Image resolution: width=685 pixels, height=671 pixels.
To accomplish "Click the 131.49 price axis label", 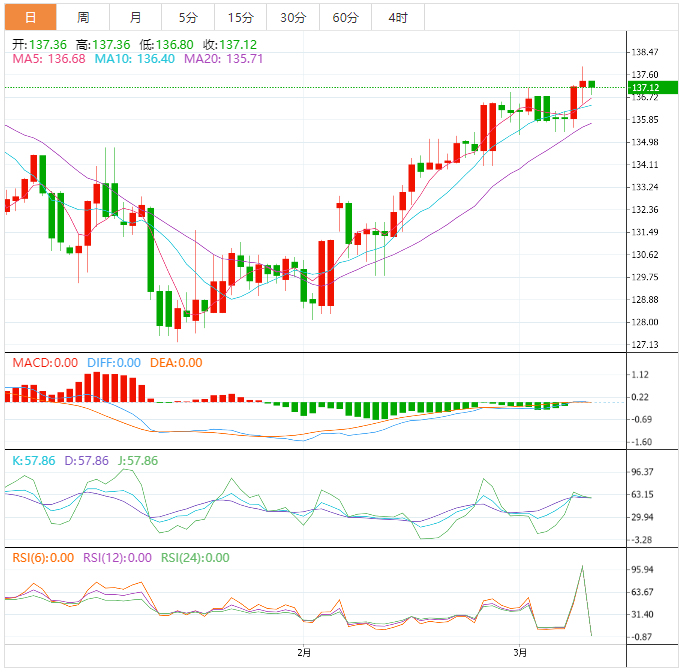I will 645,232.
